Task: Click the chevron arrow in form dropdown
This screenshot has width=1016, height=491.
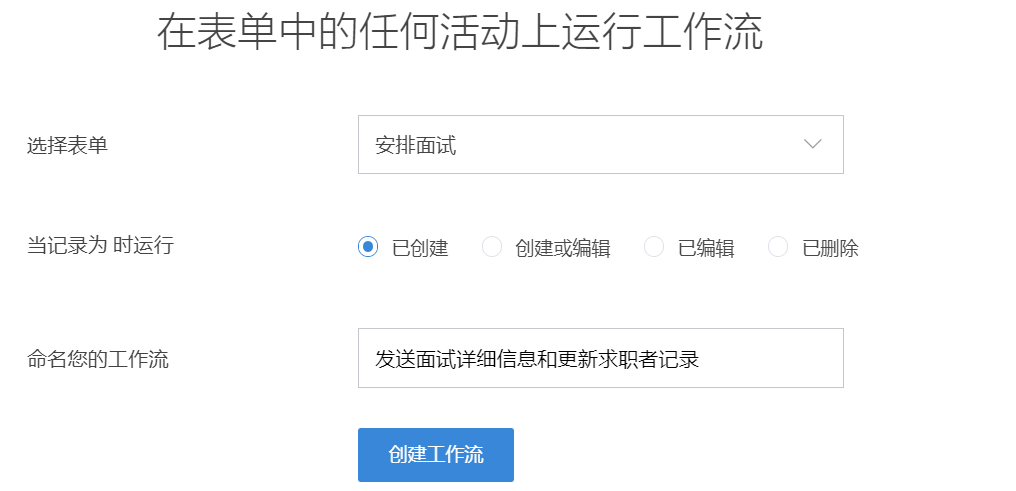Action: [812, 144]
